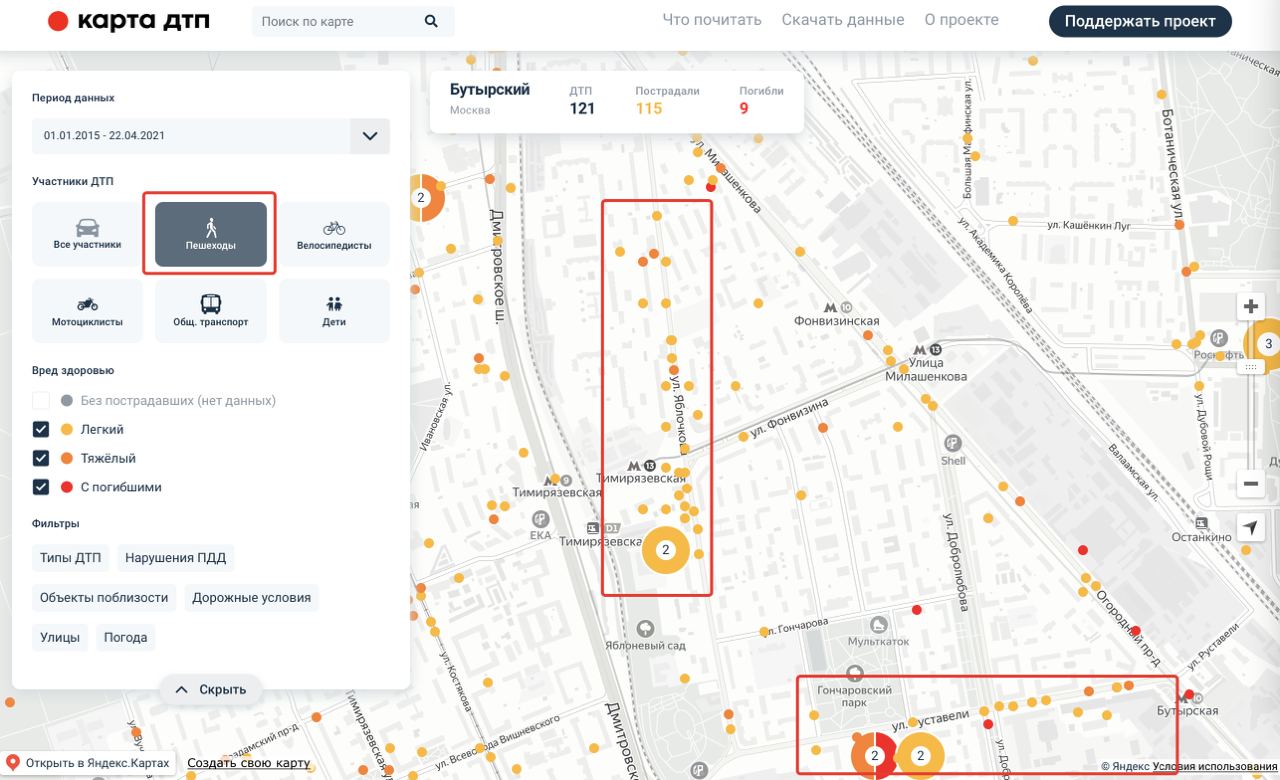Image resolution: width=1280 pixels, height=780 pixels.
Task: Select the Дети children filter
Action: pos(334,311)
